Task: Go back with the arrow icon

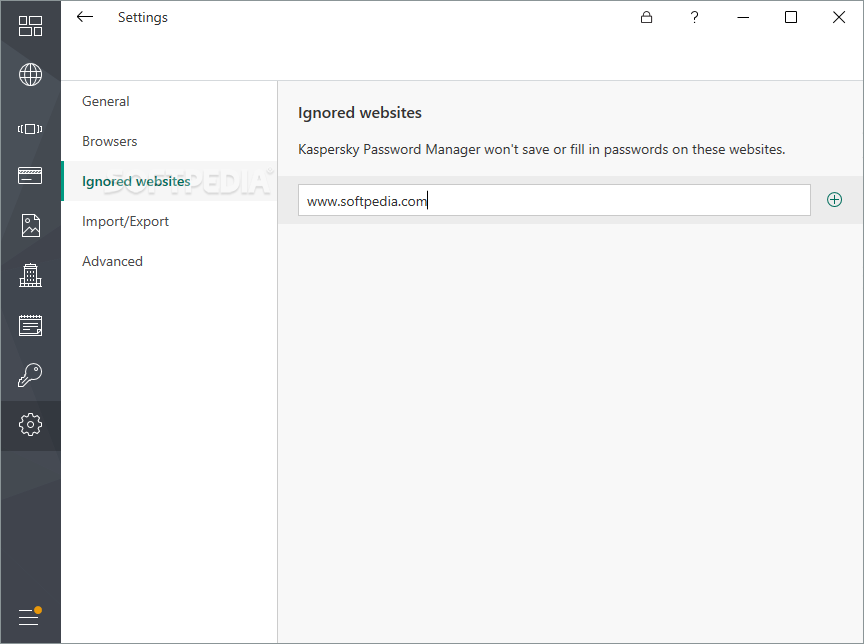Action: pos(85,17)
